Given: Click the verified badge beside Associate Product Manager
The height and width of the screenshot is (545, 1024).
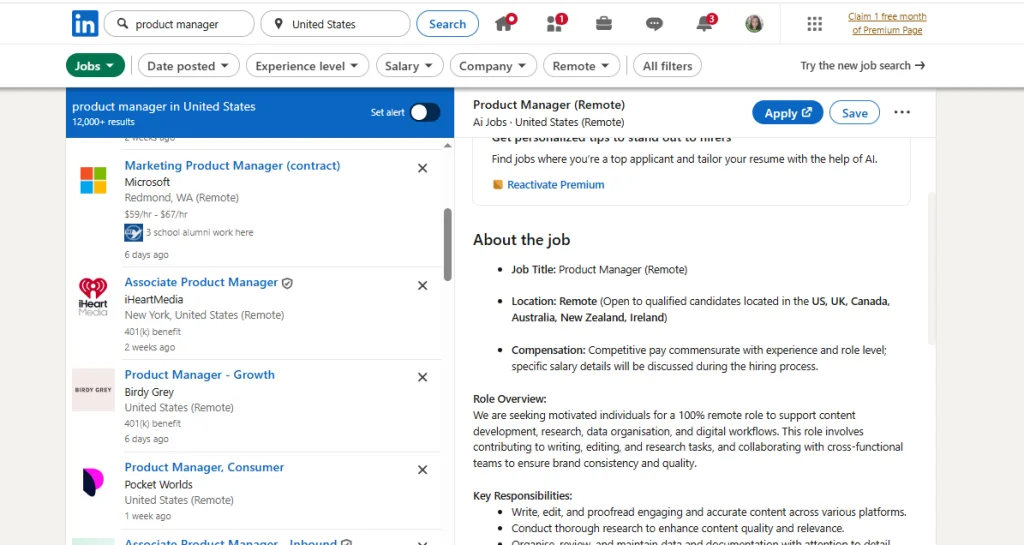Looking at the screenshot, I should pos(287,283).
